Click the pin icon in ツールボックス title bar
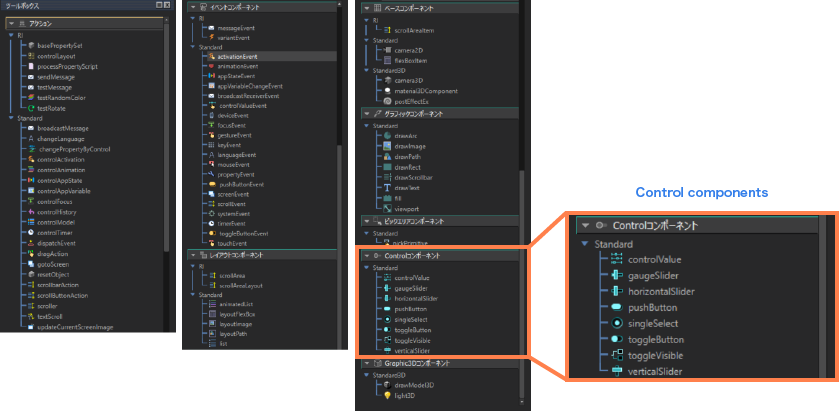 161,6
